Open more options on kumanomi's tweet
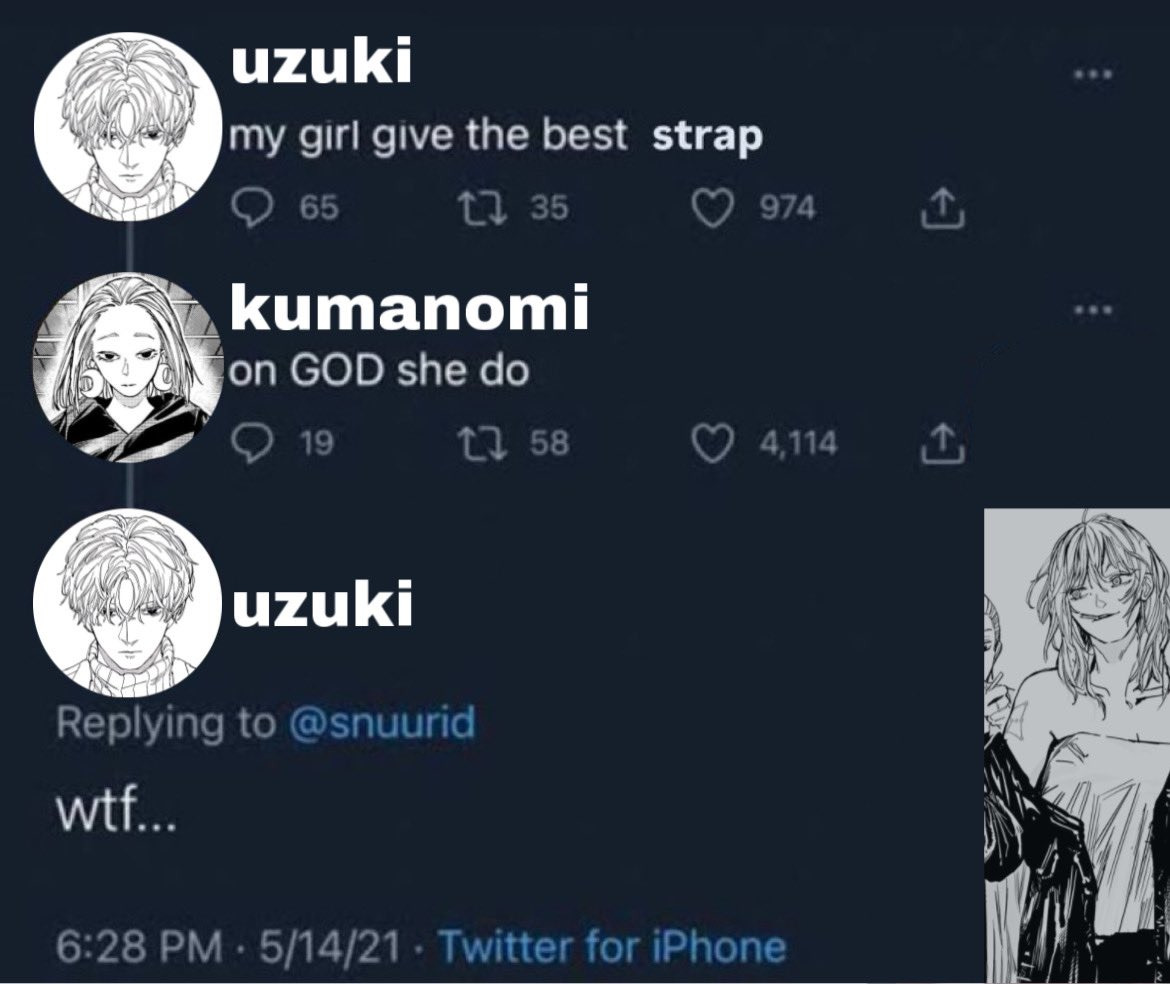Screen dimensions: 1170x984 1093,309
